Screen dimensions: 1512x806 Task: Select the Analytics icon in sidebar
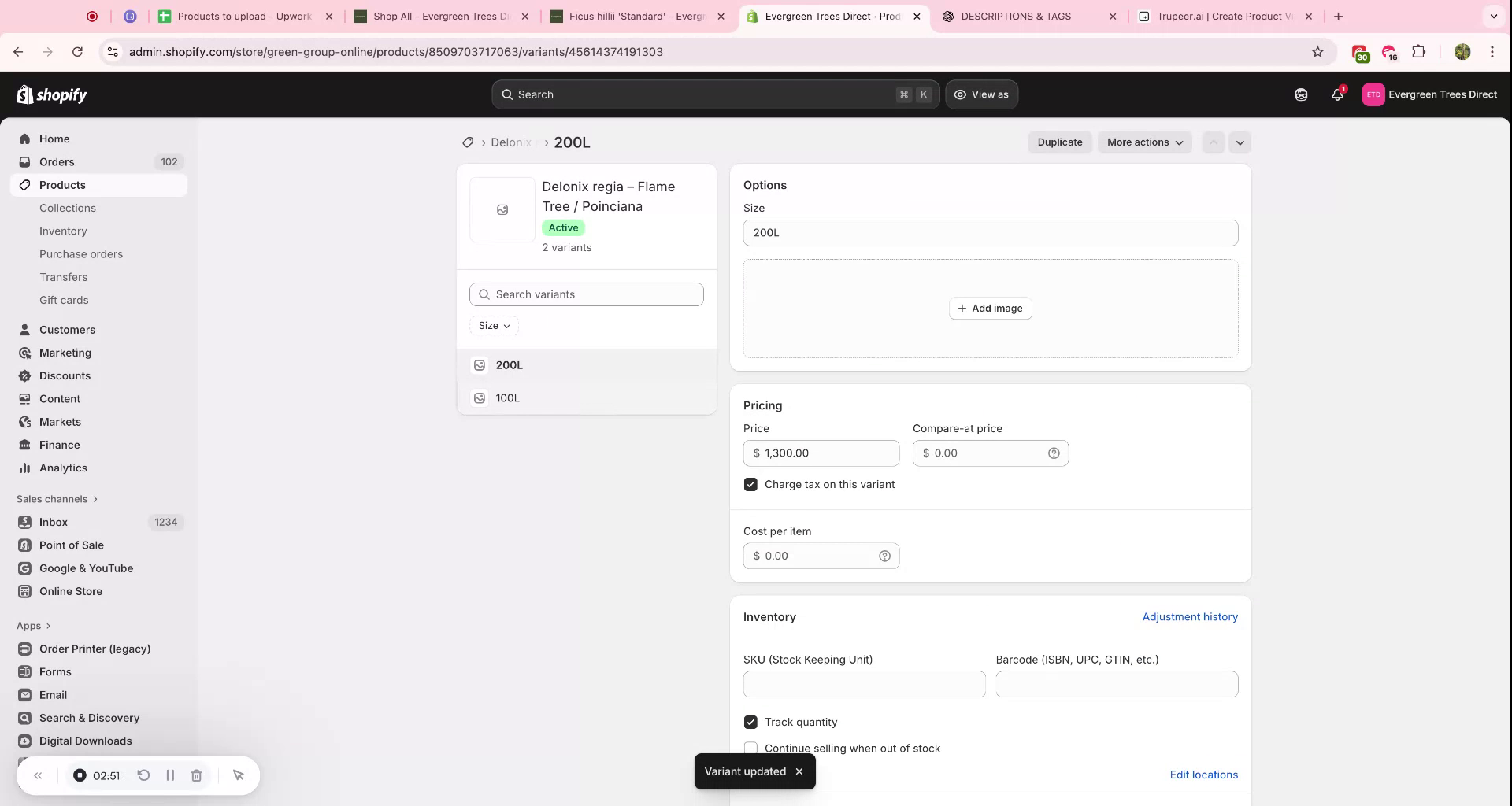pos(24,468)
